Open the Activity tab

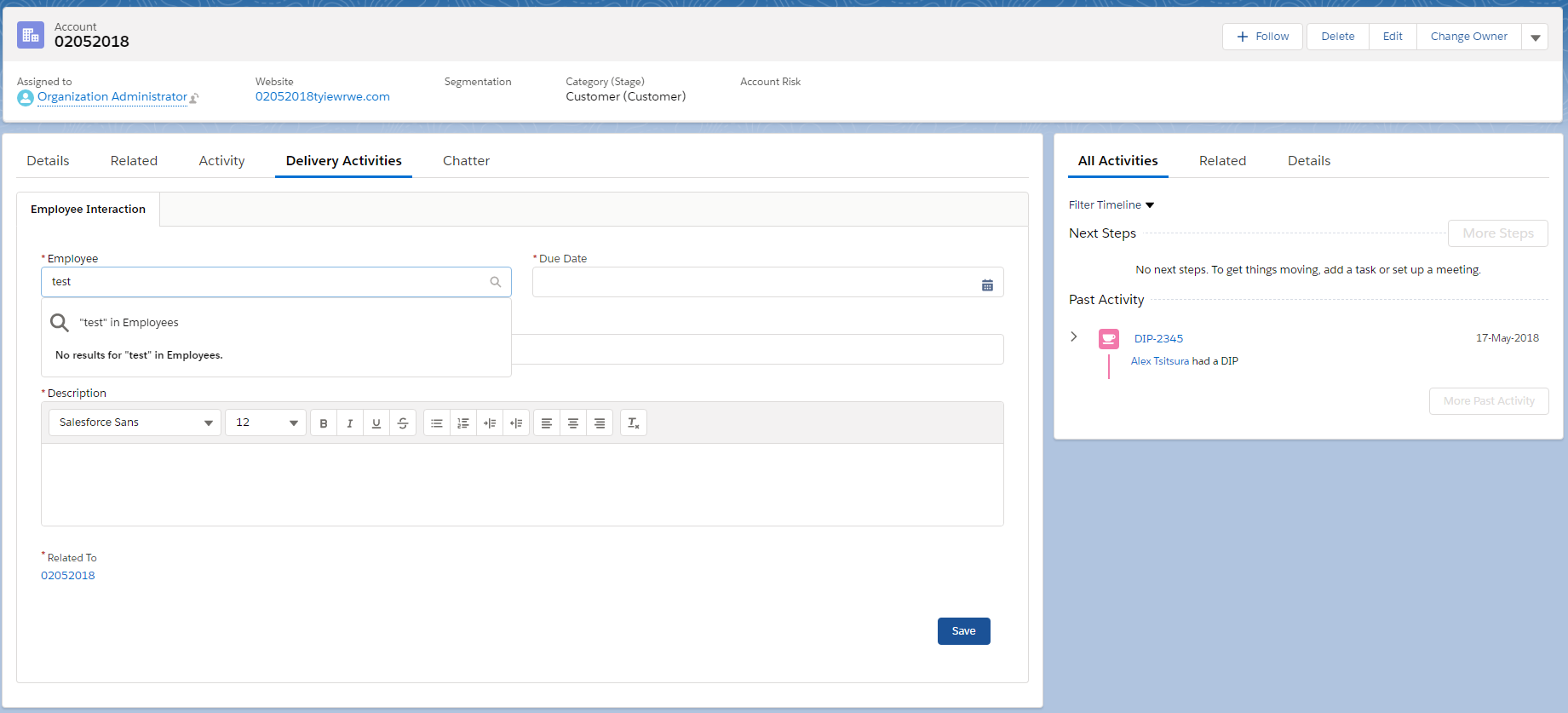click(221, 161)
